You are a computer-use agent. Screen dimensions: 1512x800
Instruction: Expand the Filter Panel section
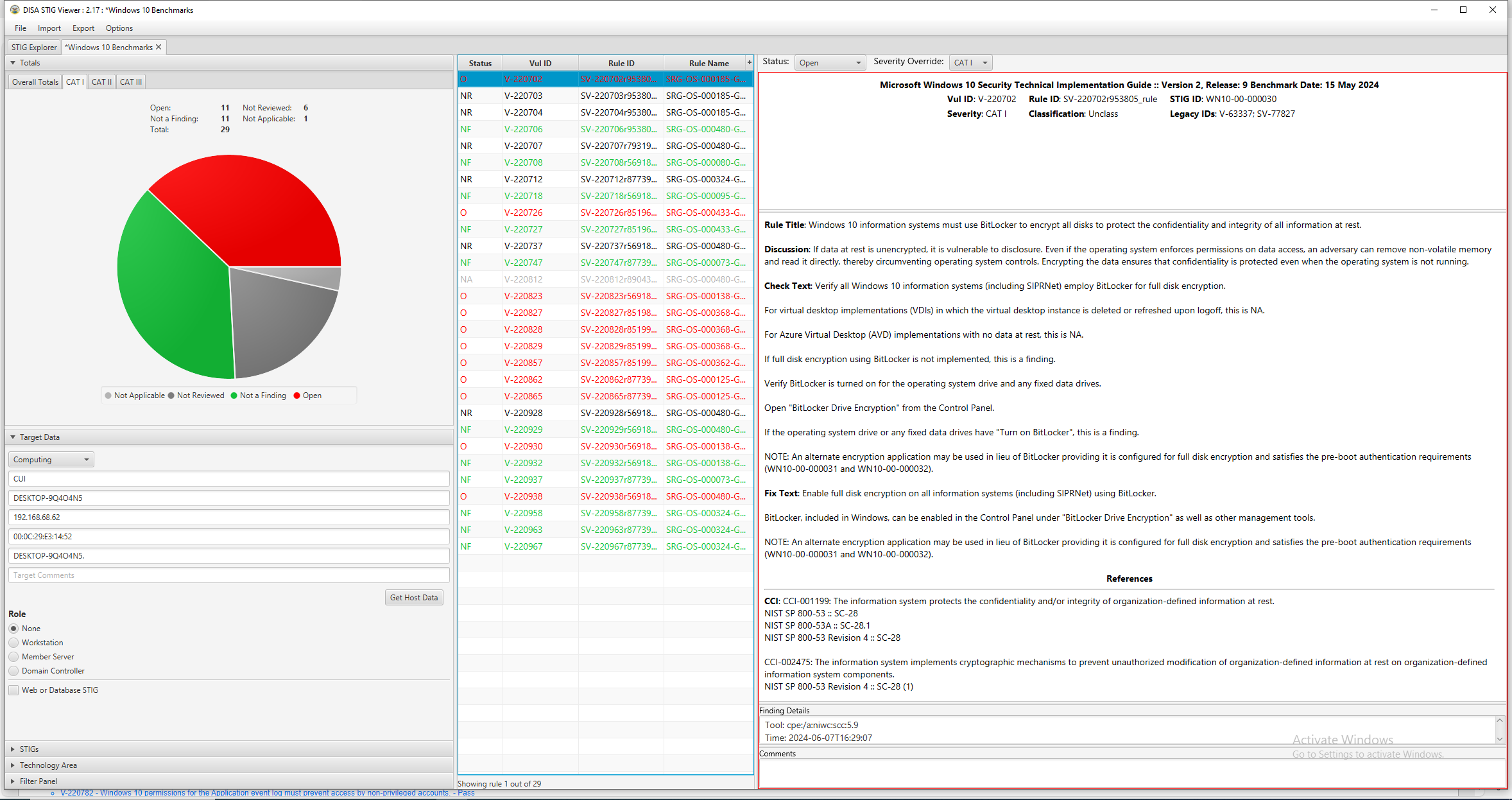[x=13, y=781]
